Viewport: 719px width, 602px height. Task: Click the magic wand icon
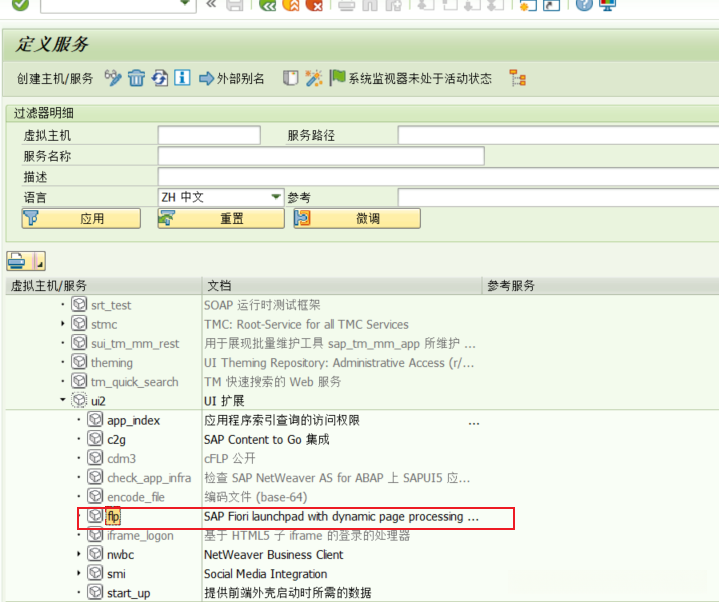coord(314,78)
